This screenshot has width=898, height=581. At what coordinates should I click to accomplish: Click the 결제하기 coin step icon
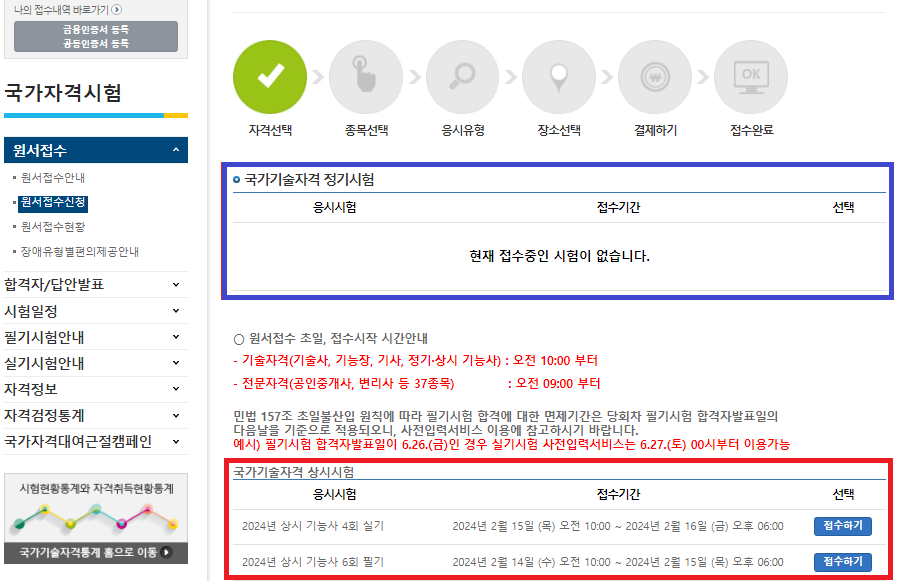click(x=655, y=76)
